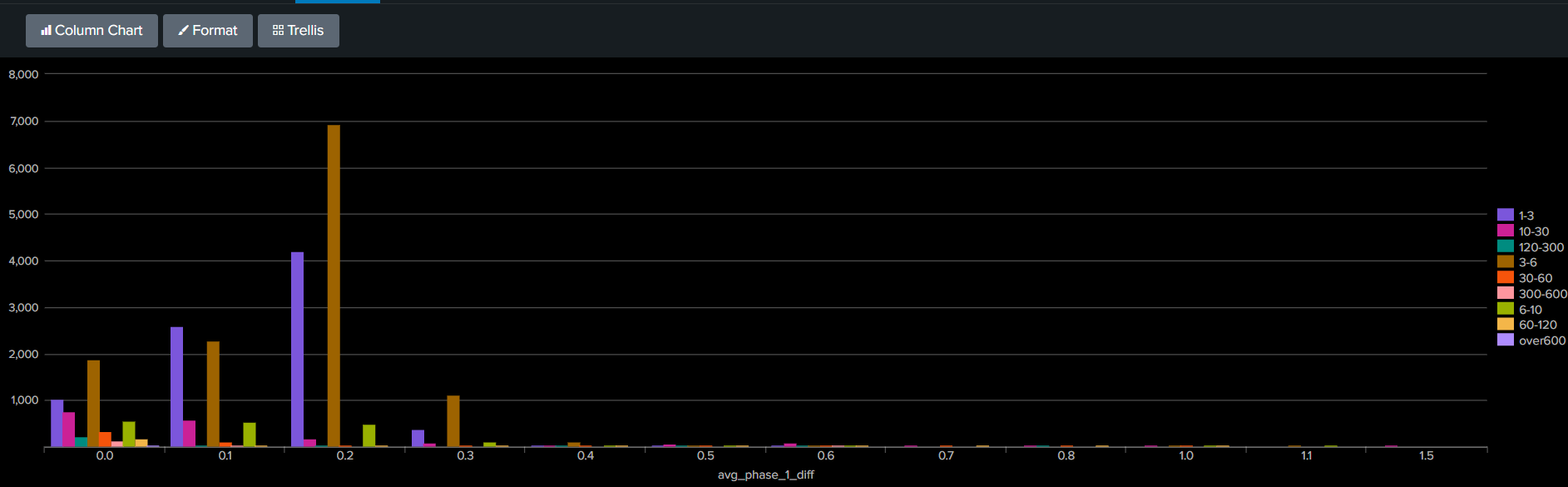Image resolution: width=1568 pixels, height=487 pixels.
Task: Select the purple 1-3 bar at 0.1
Action: point(176,387)
